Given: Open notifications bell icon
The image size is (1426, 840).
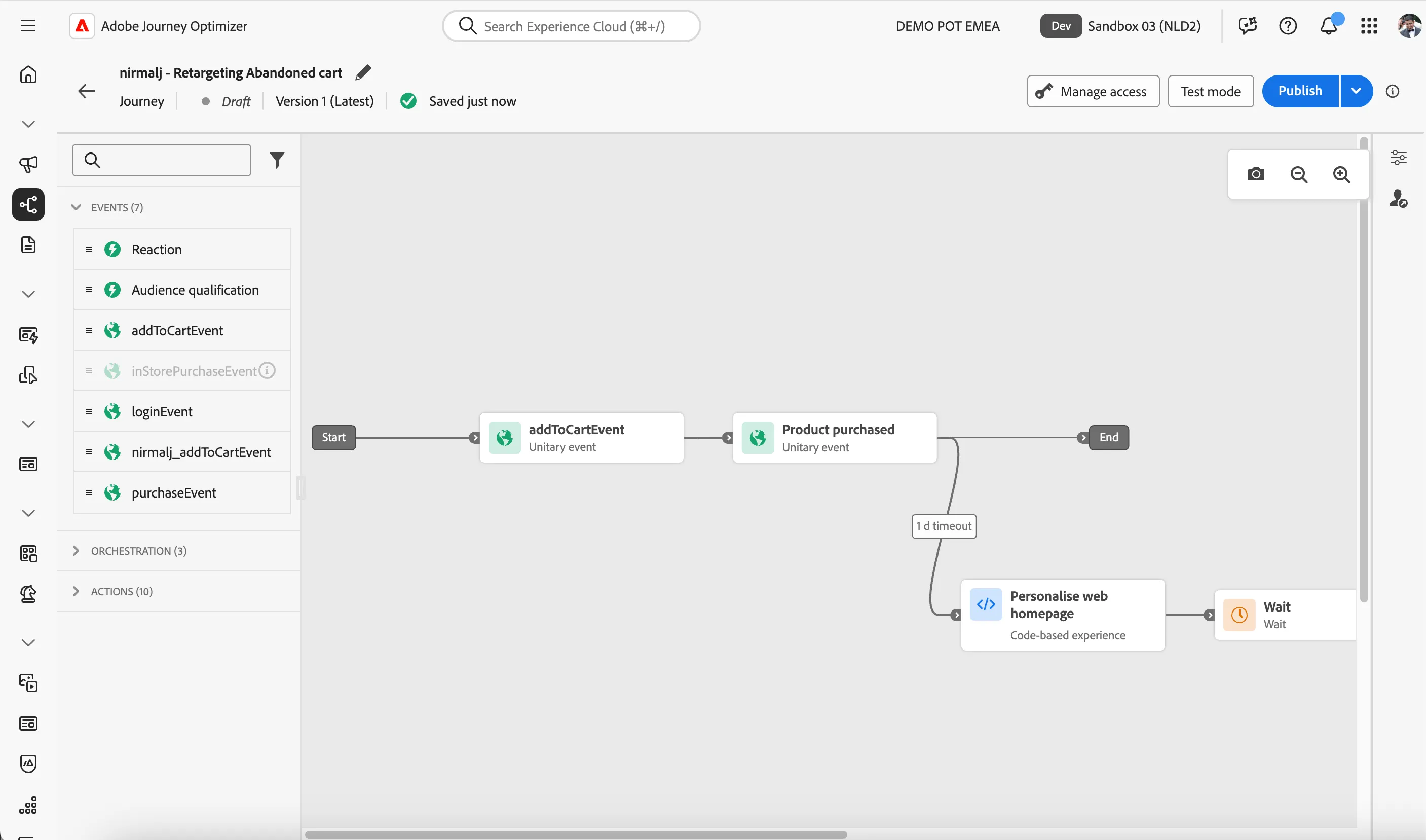Looking at the screenshot, I should click(x=1328, y=26).
